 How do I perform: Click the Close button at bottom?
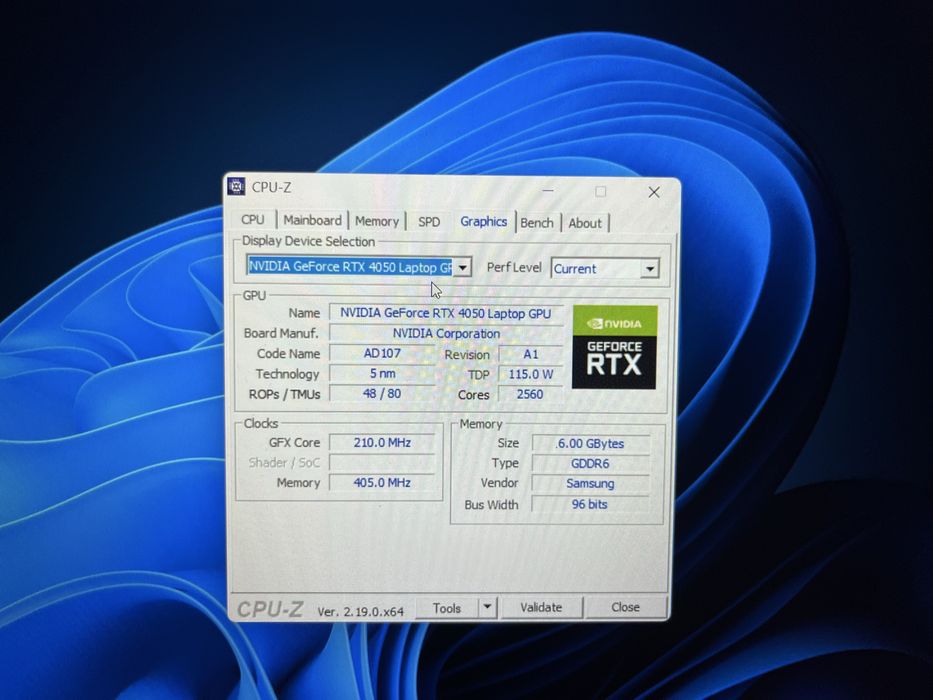point(625,607)
